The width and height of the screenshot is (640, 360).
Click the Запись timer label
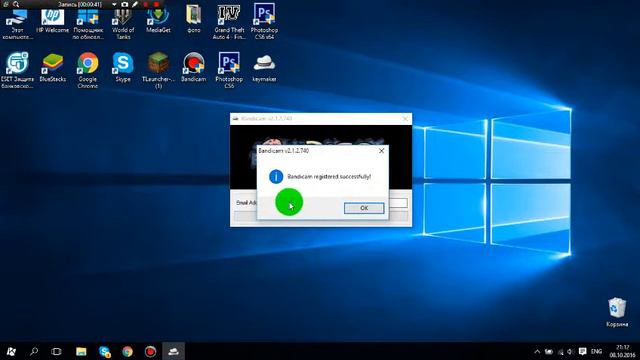pos(80,4)
